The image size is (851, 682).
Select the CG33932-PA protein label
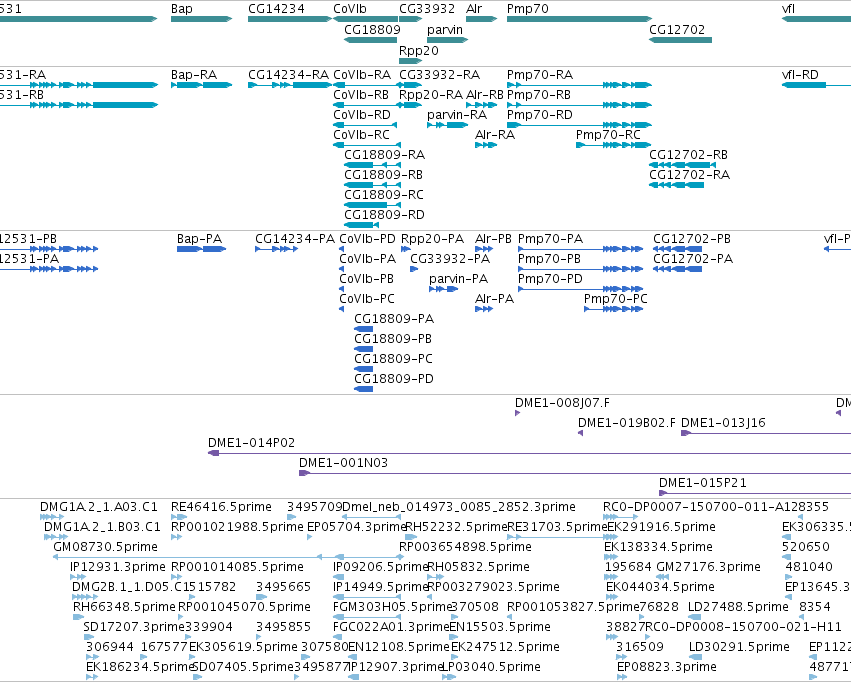(x=450, y=259)
